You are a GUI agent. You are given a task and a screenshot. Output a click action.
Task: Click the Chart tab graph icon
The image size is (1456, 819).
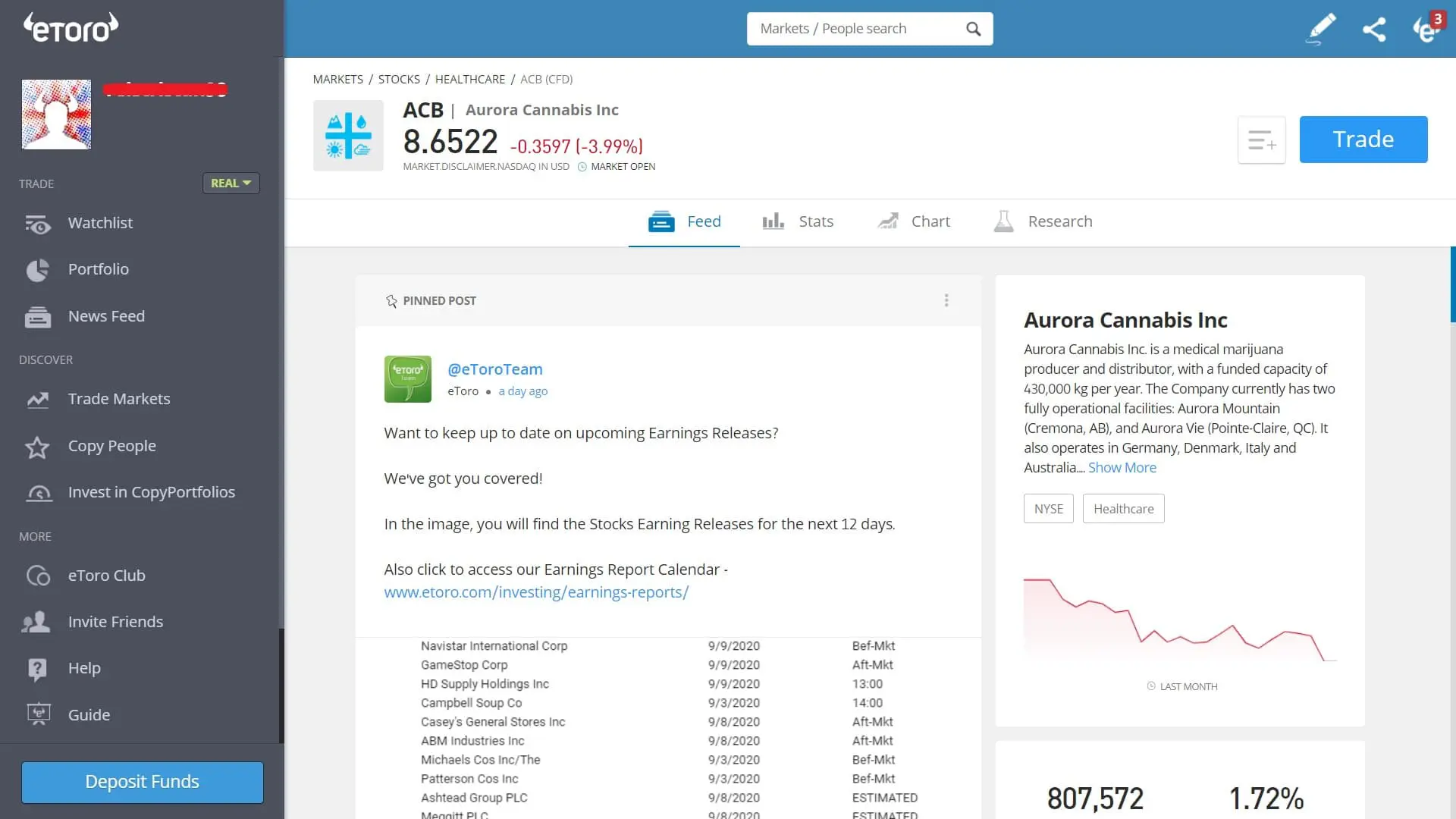click(x=888, y=221)
